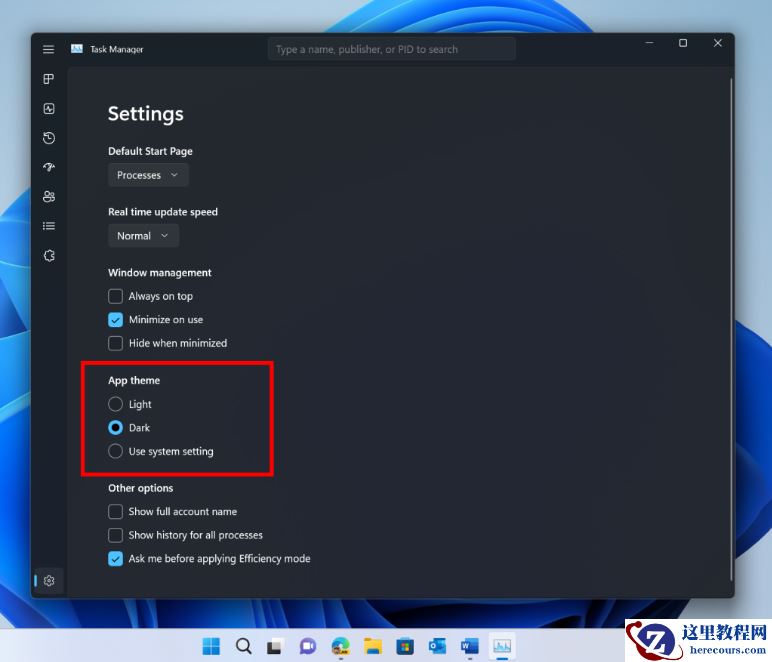Viewport: 772px width, 662px height.
Task: Uncheck Ask me before applying Efficiency mode
Action: click(115, 559)
